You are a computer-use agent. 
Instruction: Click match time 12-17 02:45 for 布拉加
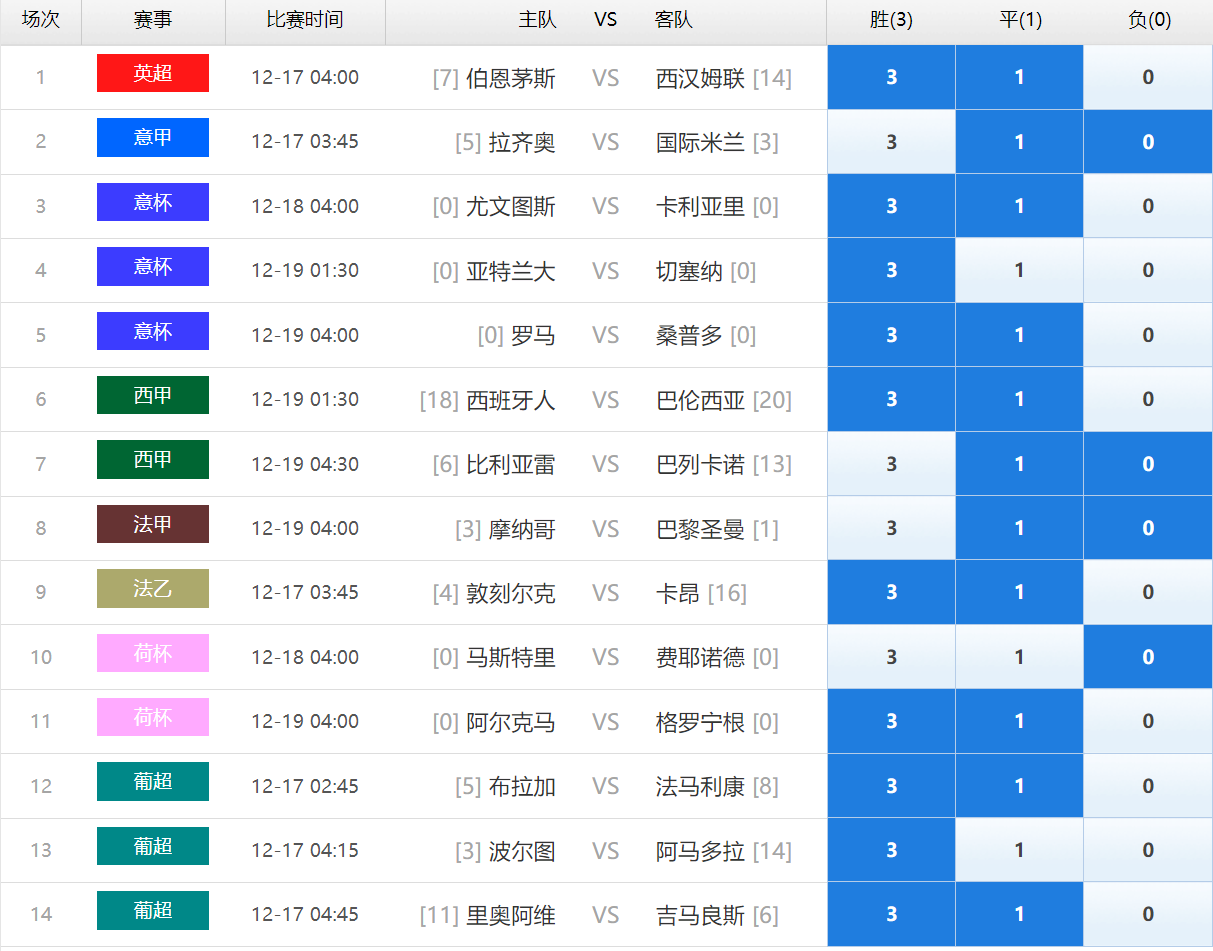click(x=305, y=786)
